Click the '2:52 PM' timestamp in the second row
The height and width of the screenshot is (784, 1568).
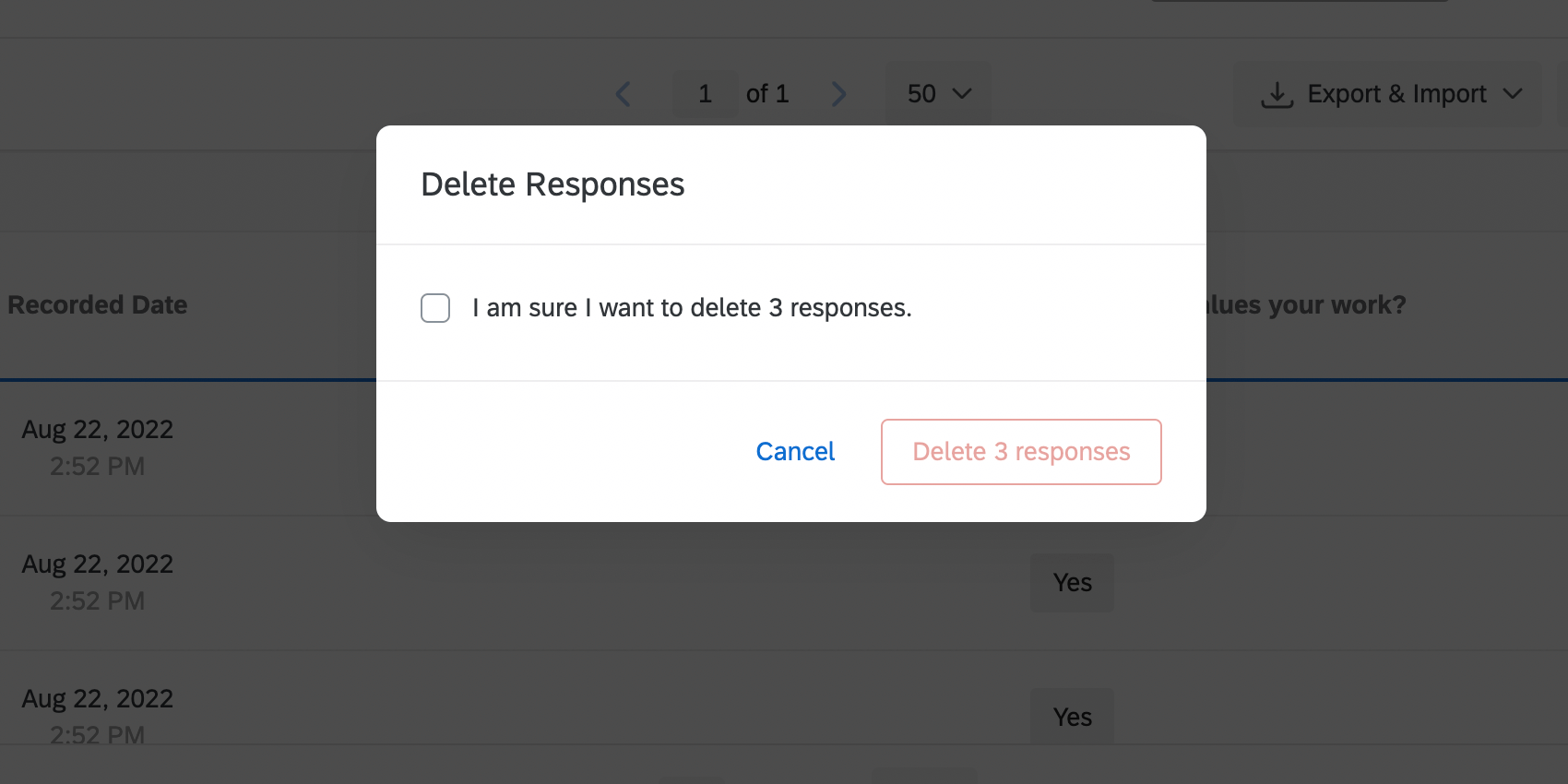click(x=98, y=600)
